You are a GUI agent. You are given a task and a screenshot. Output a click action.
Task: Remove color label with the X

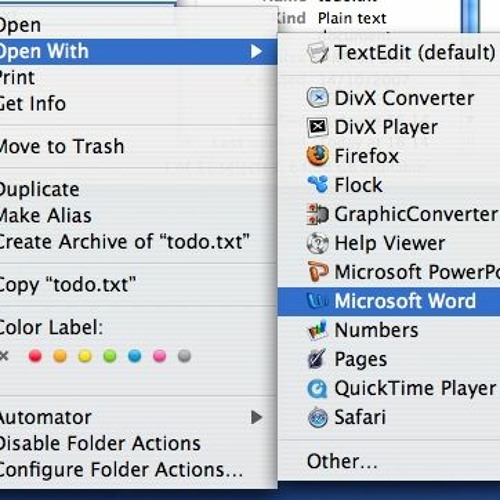click(x=4, y=356)
